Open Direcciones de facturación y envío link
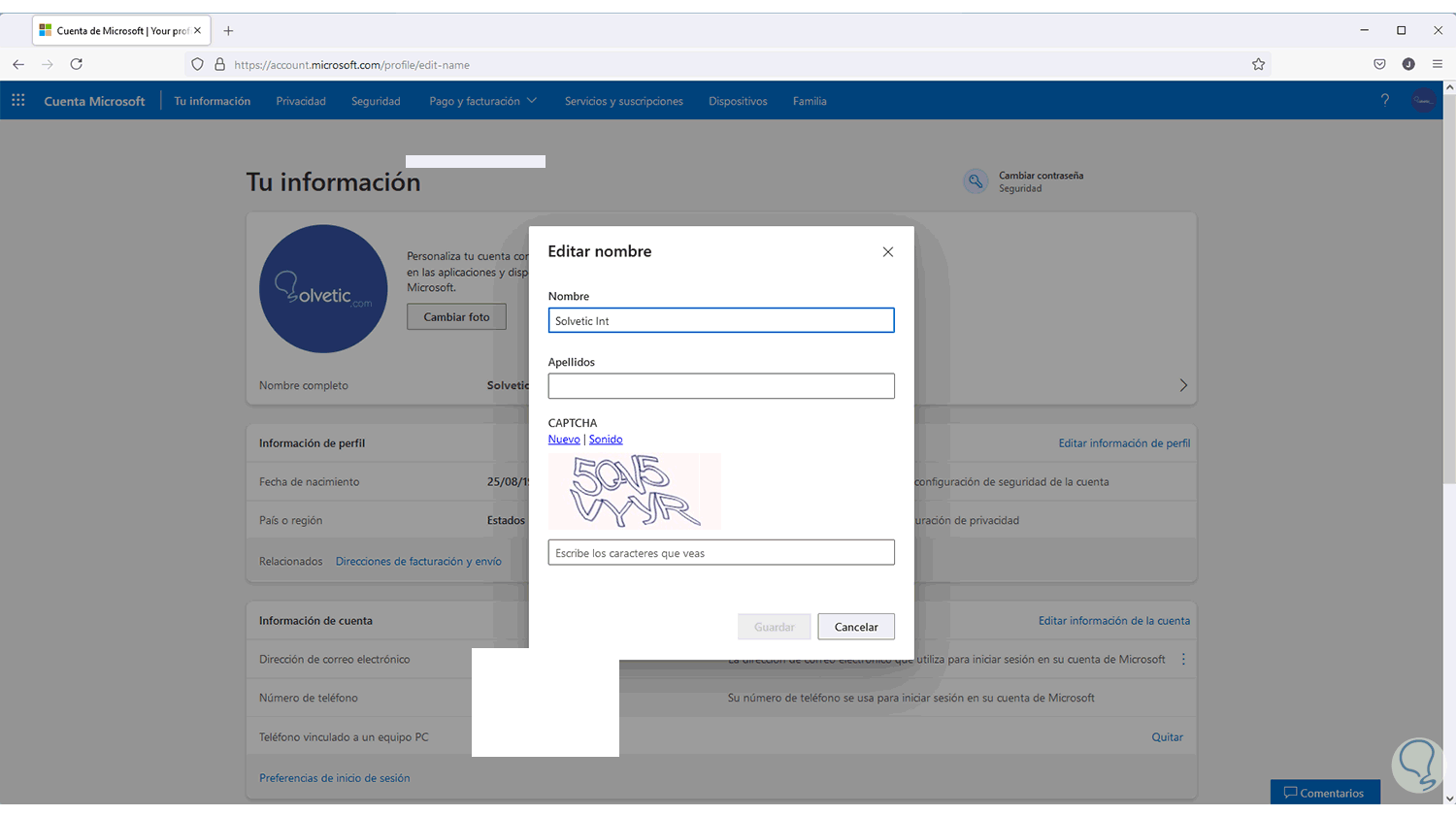Viewport: 1456px width, 816px height. [418, 562]
